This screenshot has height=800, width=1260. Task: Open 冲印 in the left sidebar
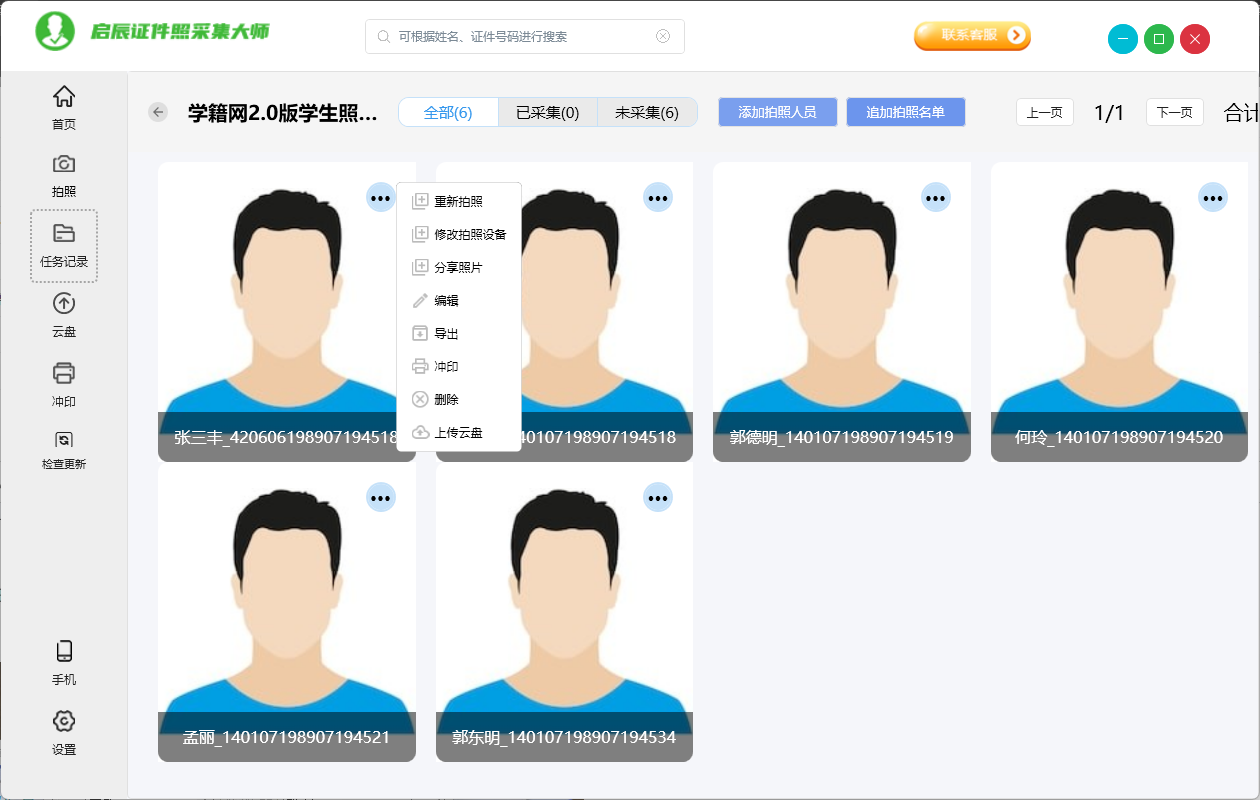tap(64, 385)
